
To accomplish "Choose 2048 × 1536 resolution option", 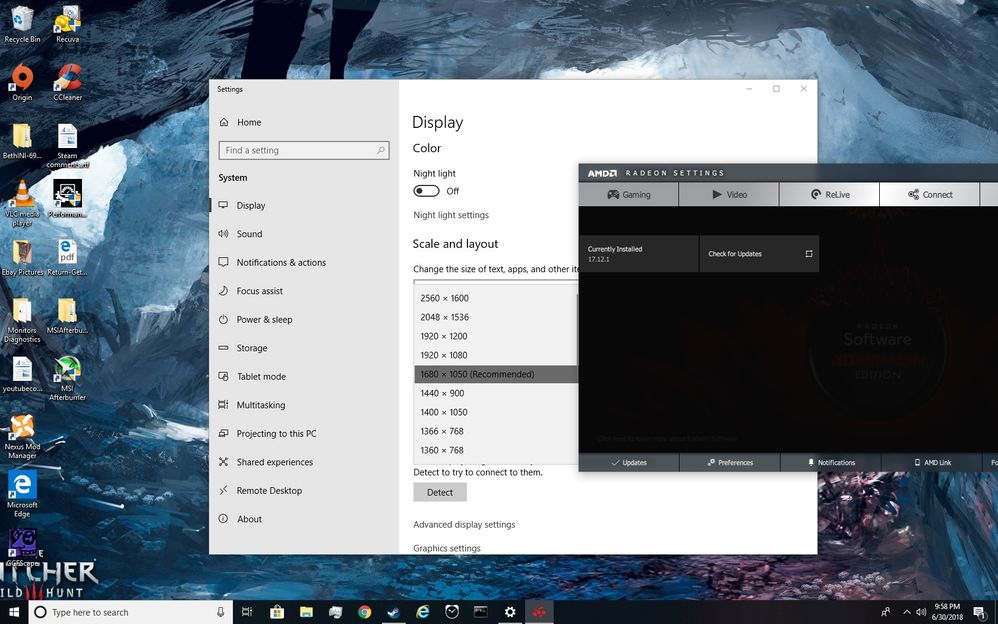I will tap(496, 317).
